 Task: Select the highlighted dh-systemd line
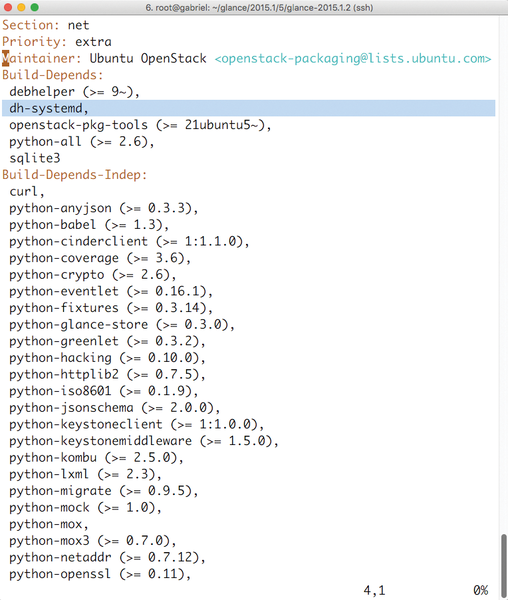[x=249, y=108]
